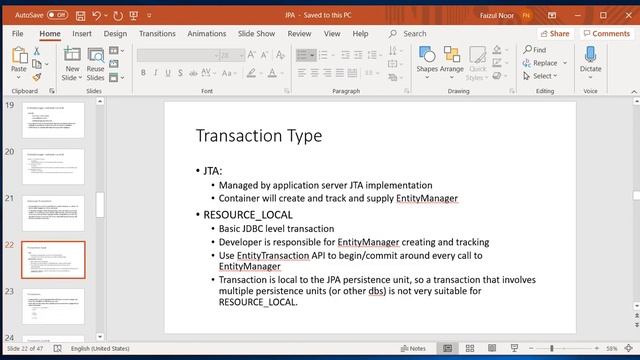Click the Text Highlight Color icon
The width and height of the screenshot is (640, 360).
[251, 73]
